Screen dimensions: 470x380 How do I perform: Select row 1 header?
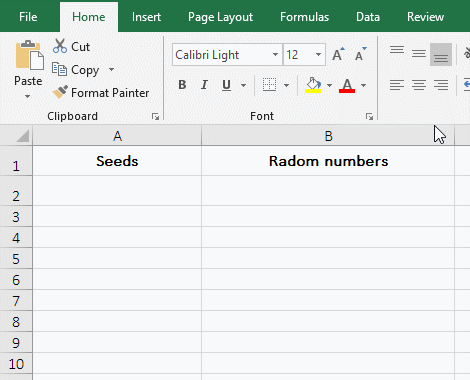click(16, 161)
